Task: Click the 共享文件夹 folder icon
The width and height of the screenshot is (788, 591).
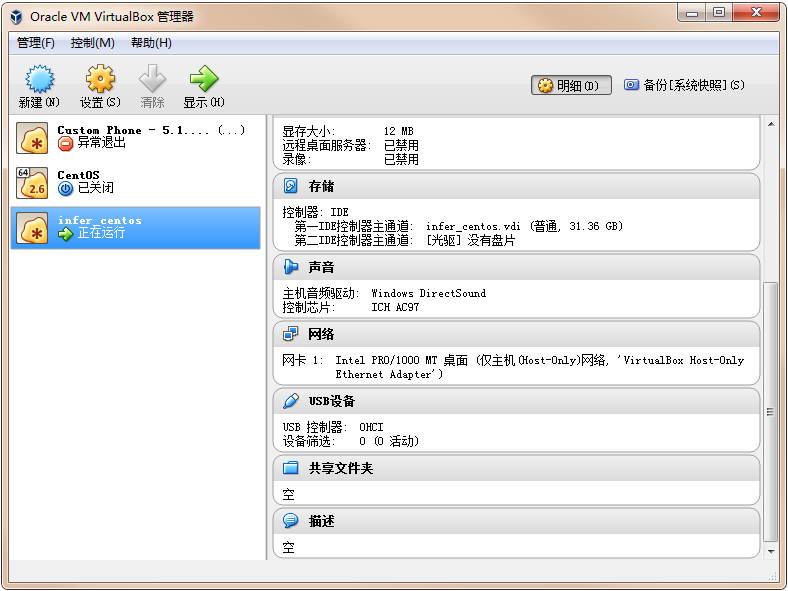Action: pos(290,468)
